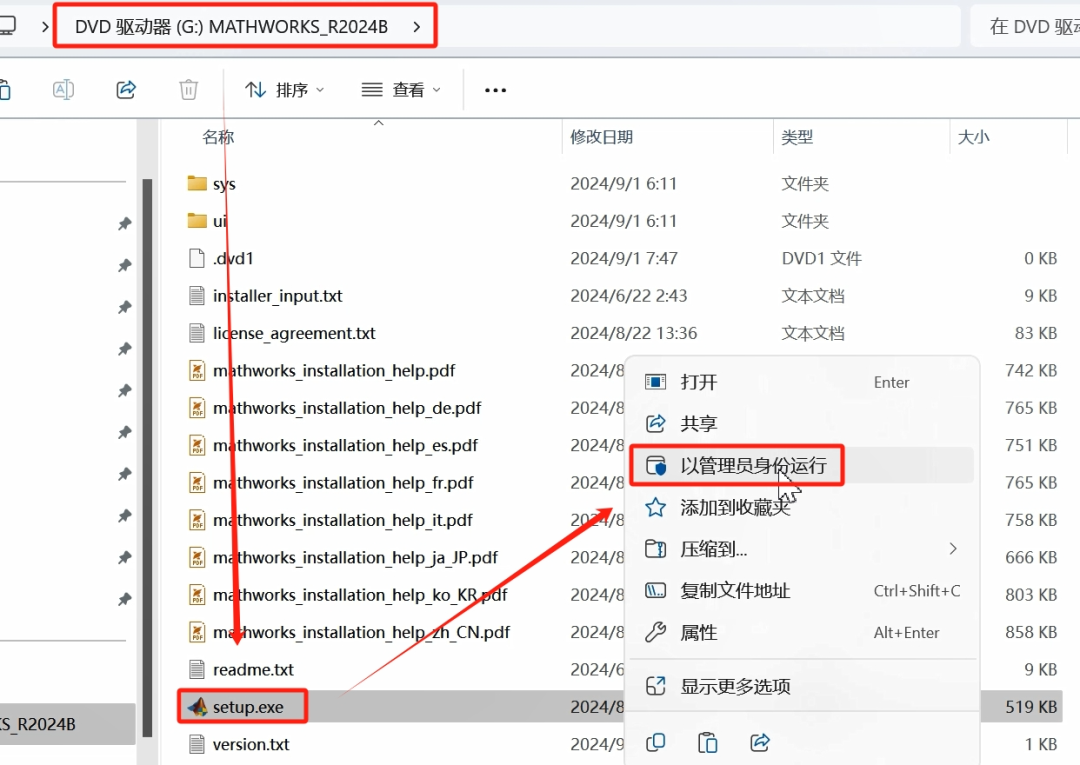Select mathworks_installation_help_ja_JP.pdf icon
Image resolution: width=1080 pixels, height=765 pixels.
197,557
